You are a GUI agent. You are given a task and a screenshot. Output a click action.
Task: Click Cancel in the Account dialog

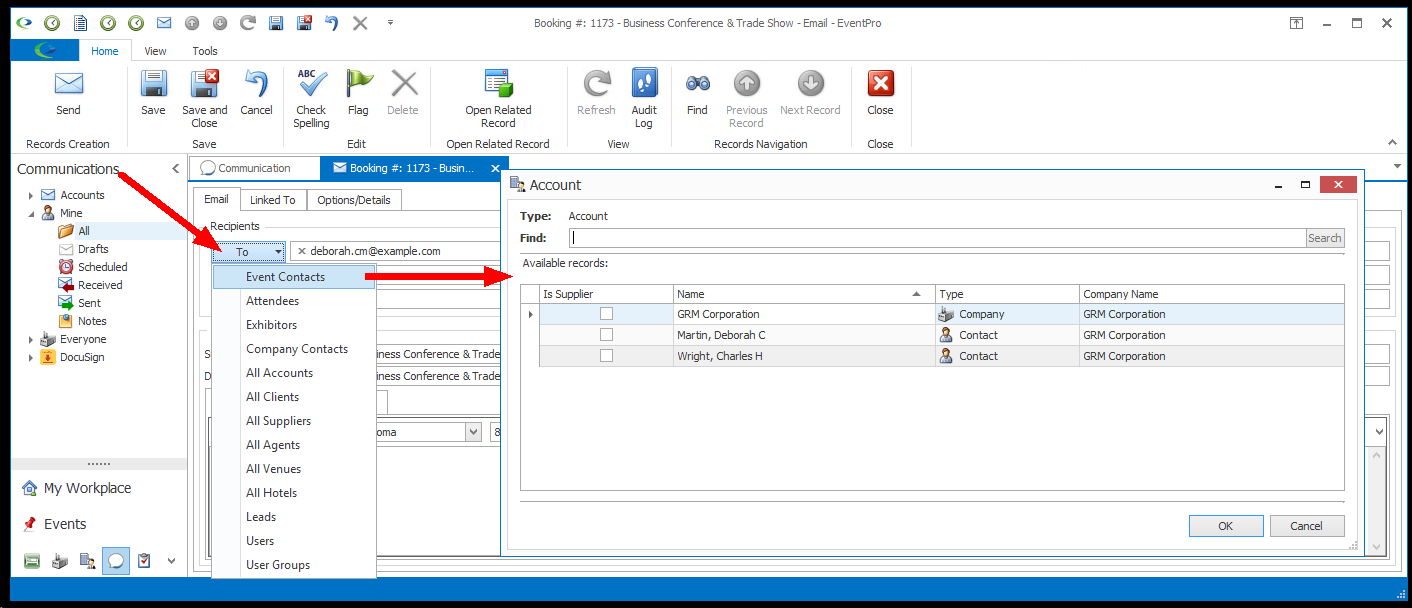click(x=1307, y=526)
